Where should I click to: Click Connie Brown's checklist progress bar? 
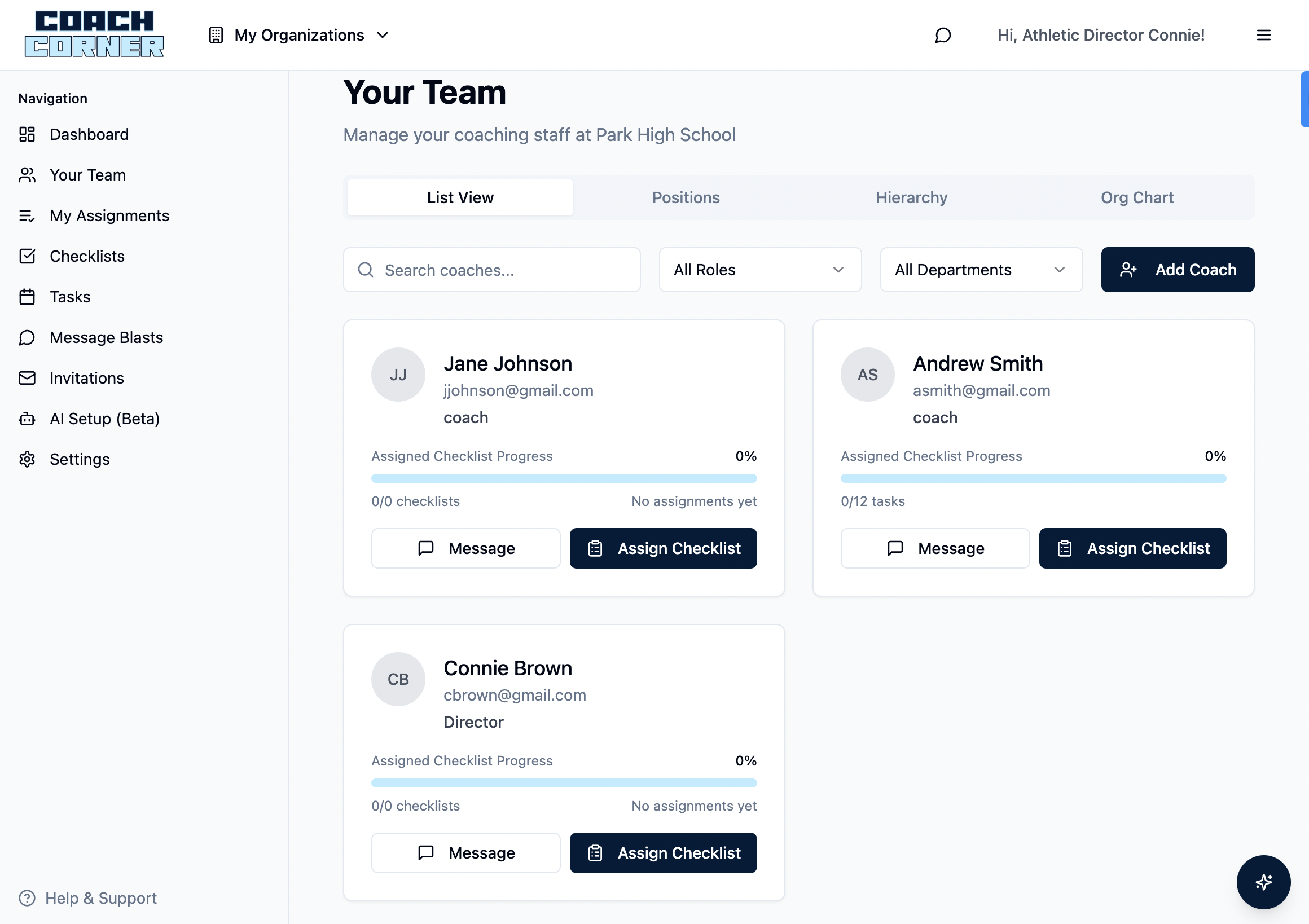click(x=564, y=782)
